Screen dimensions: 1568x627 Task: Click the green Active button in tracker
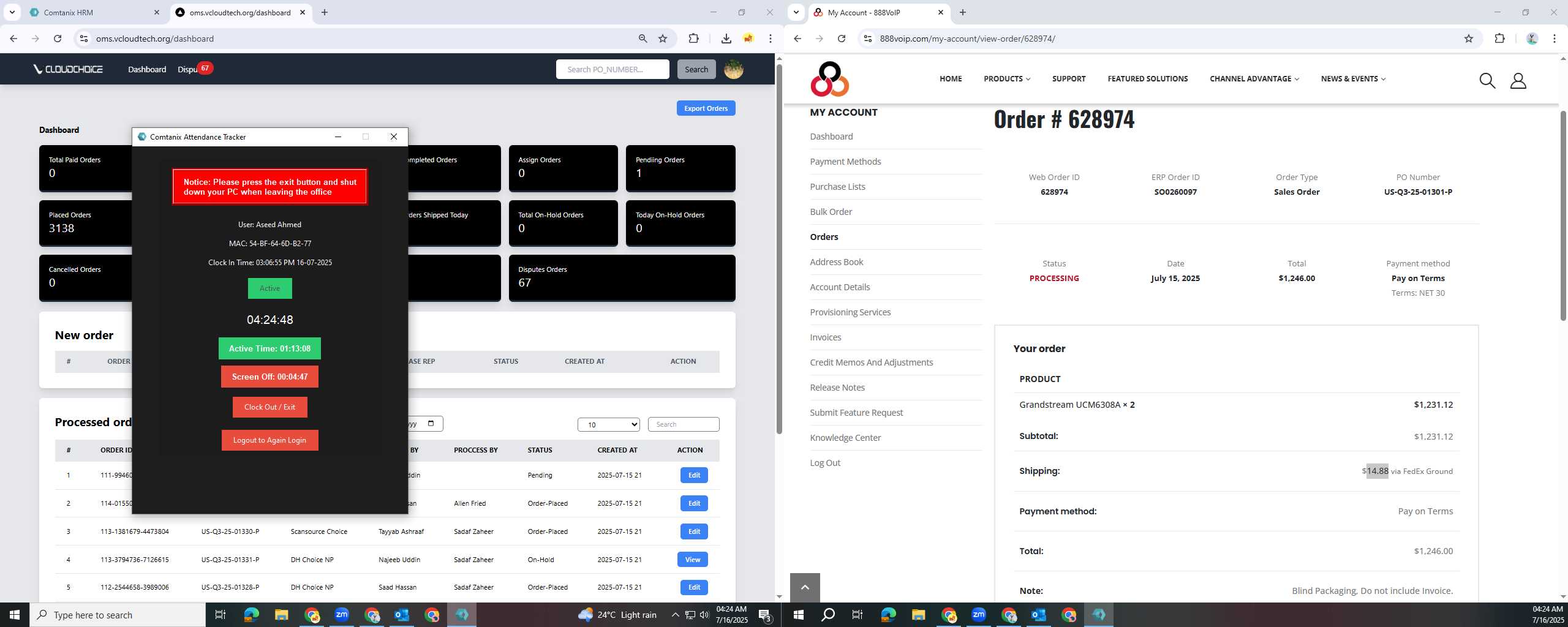tap(269, 288)
